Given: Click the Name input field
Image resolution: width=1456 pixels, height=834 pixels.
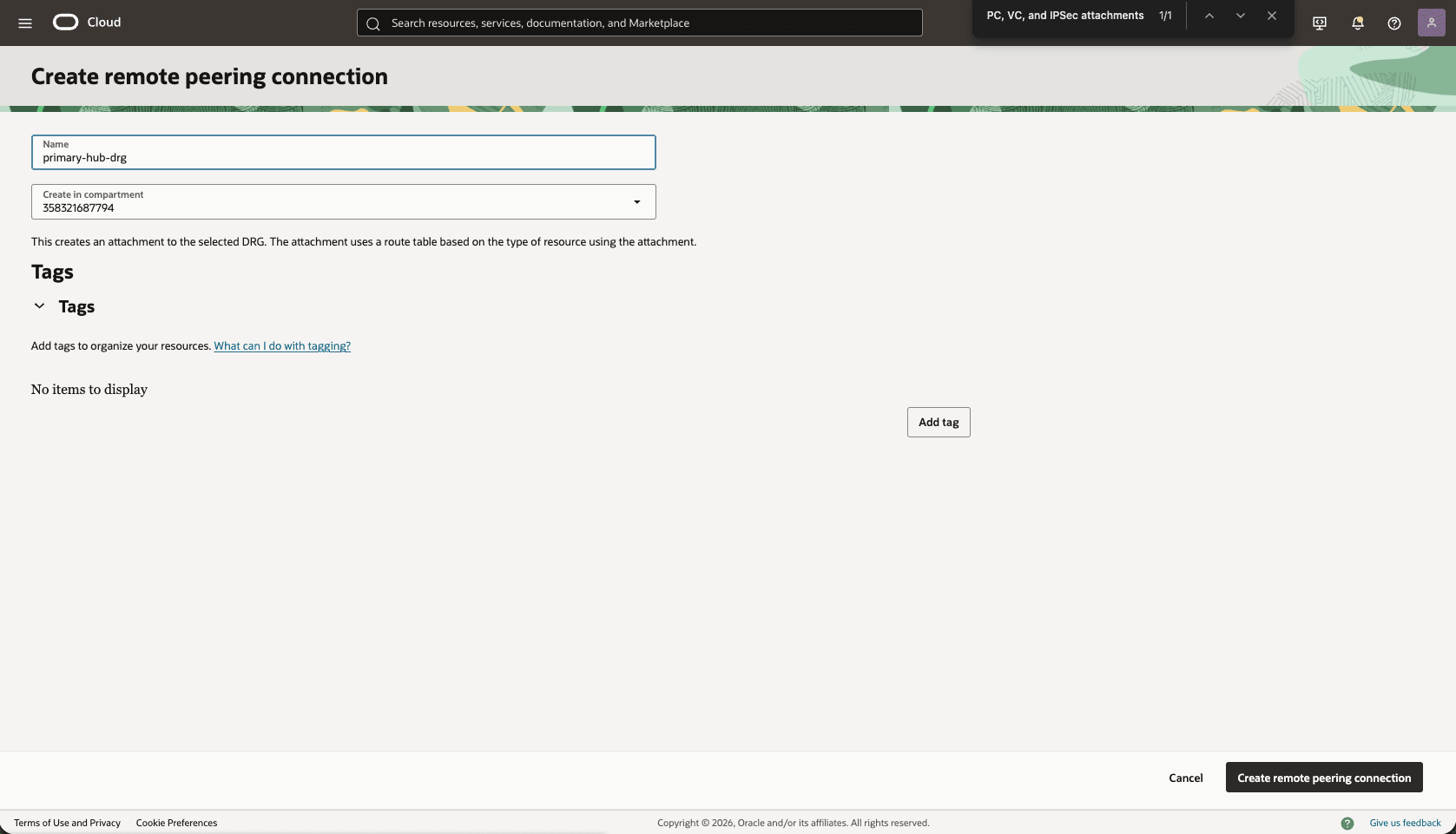Looking at the screenshot, I should [x=343, y=157].
